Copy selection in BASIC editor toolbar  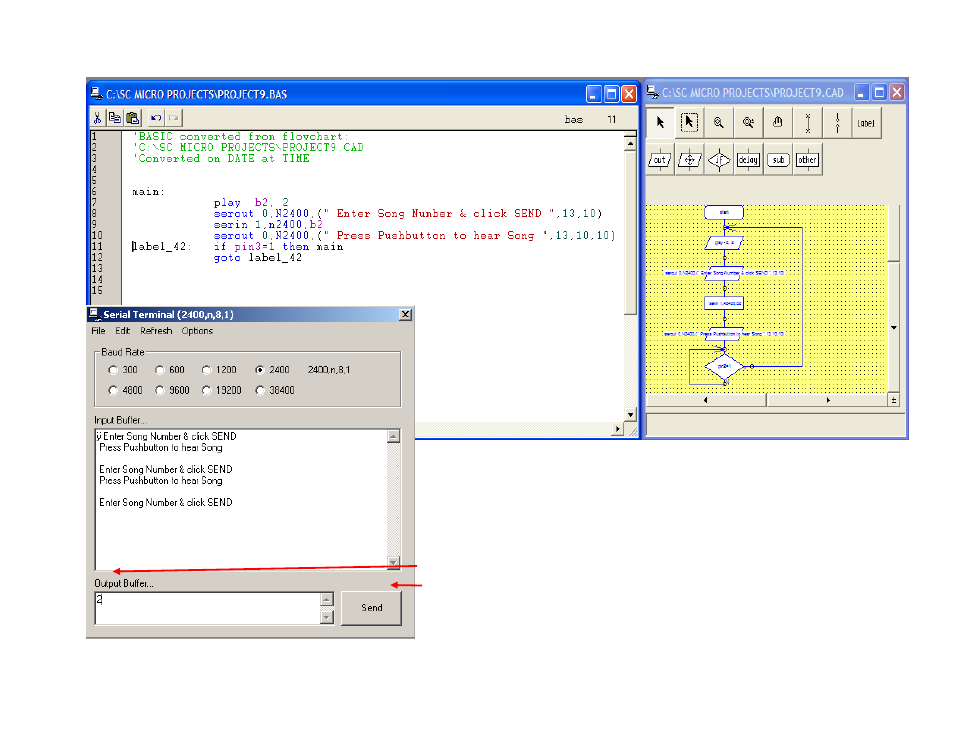pos(115,118)
